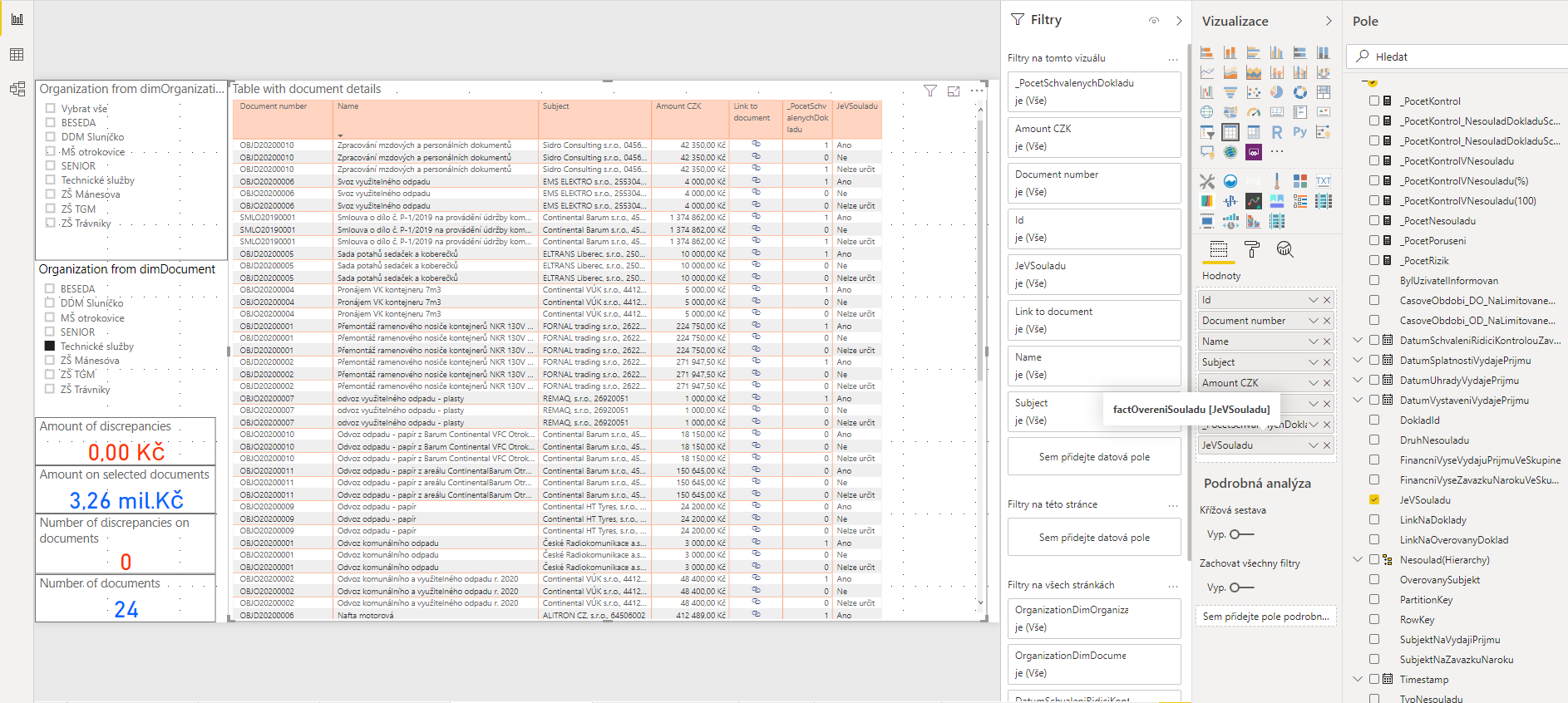Open Data view from left sidebar
Image resolution: width=1568 pixels, height=703 pixels.
17,55
